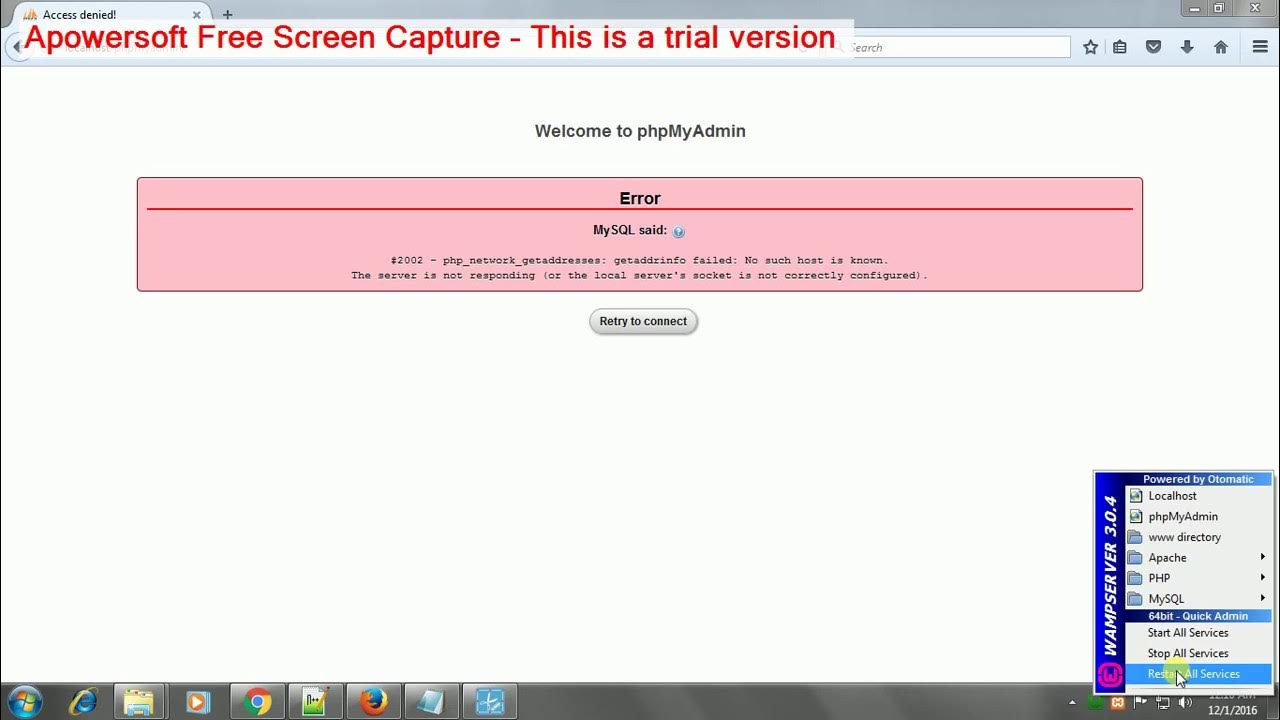Choose Start All Services
Screen dimensions: 1280x720
click(1198, 633)
